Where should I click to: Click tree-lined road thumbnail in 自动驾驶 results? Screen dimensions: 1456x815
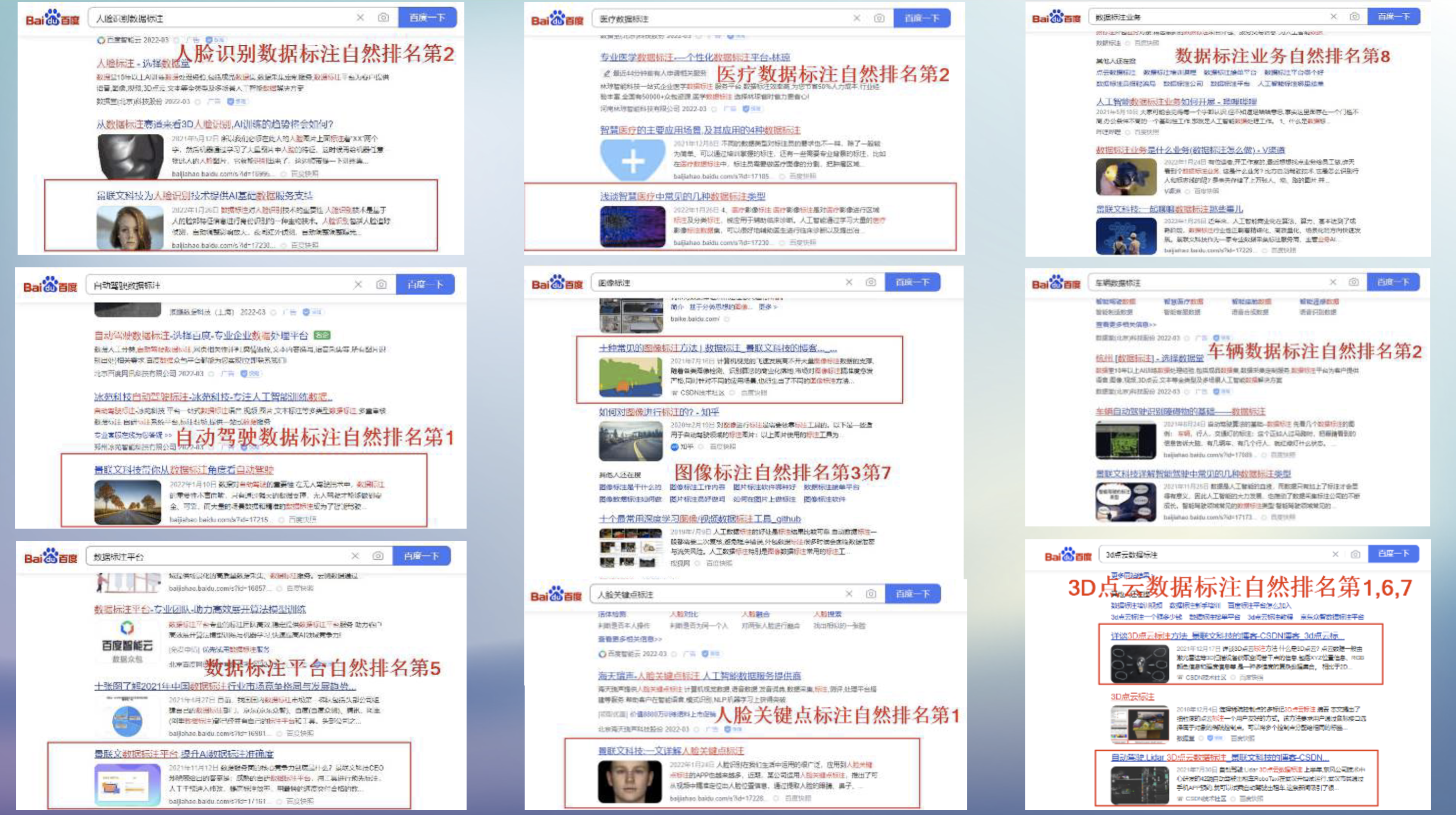pos(127,502)
